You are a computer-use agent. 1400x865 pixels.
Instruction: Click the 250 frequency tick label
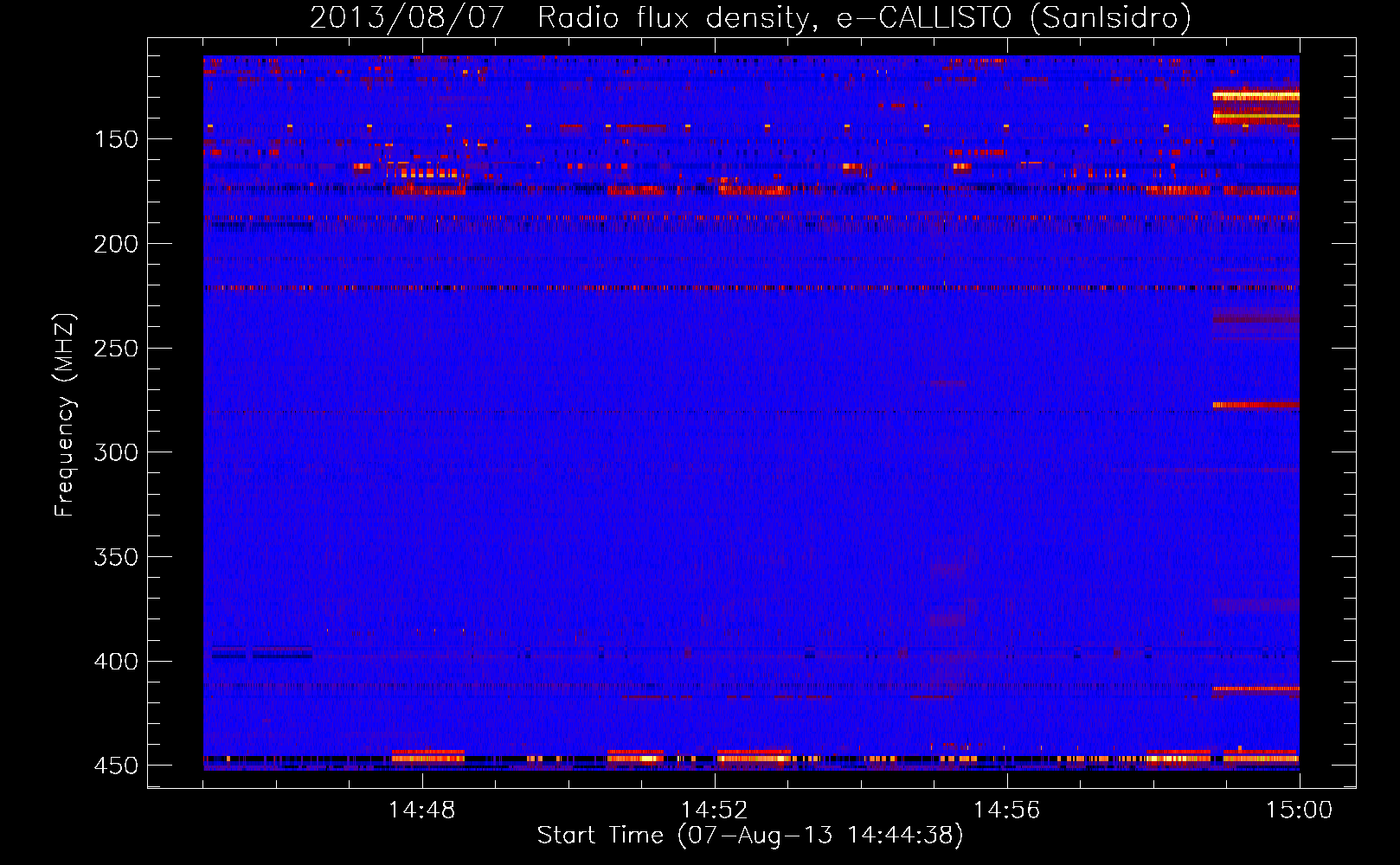coord(116,349)
